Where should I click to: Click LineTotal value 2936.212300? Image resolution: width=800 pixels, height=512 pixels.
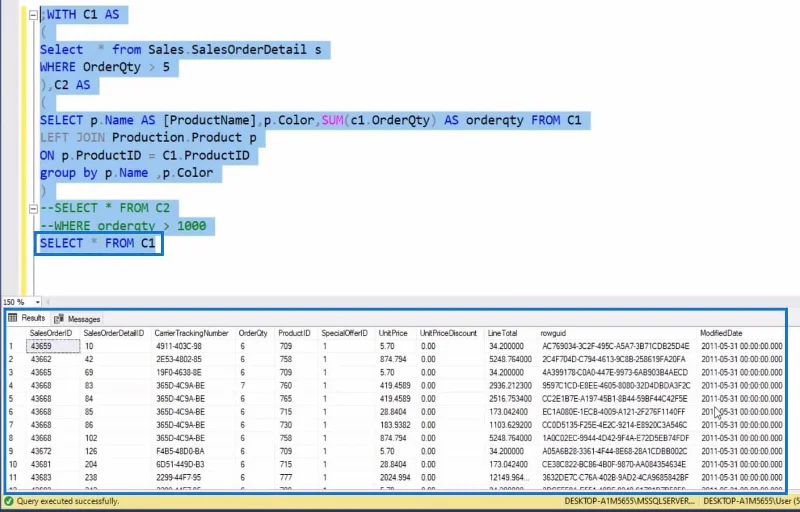510,386
